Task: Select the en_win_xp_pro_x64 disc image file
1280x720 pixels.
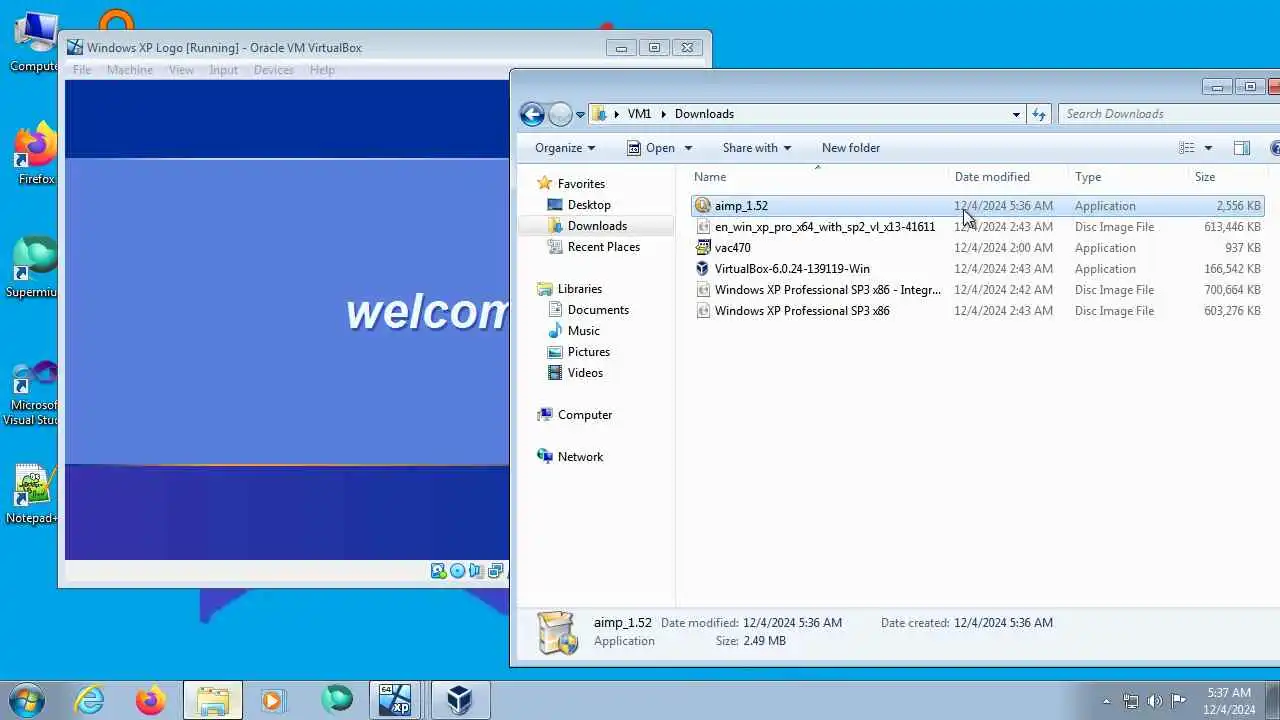Action: (x=978, y=227)
